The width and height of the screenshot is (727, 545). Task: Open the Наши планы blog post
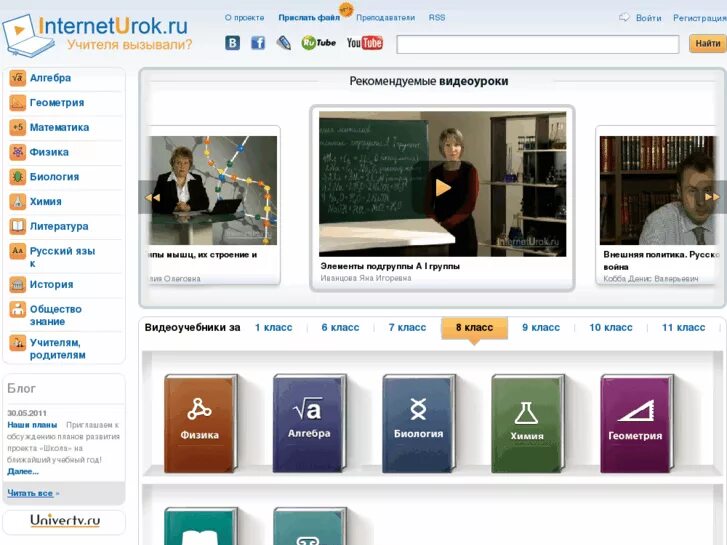32,425
